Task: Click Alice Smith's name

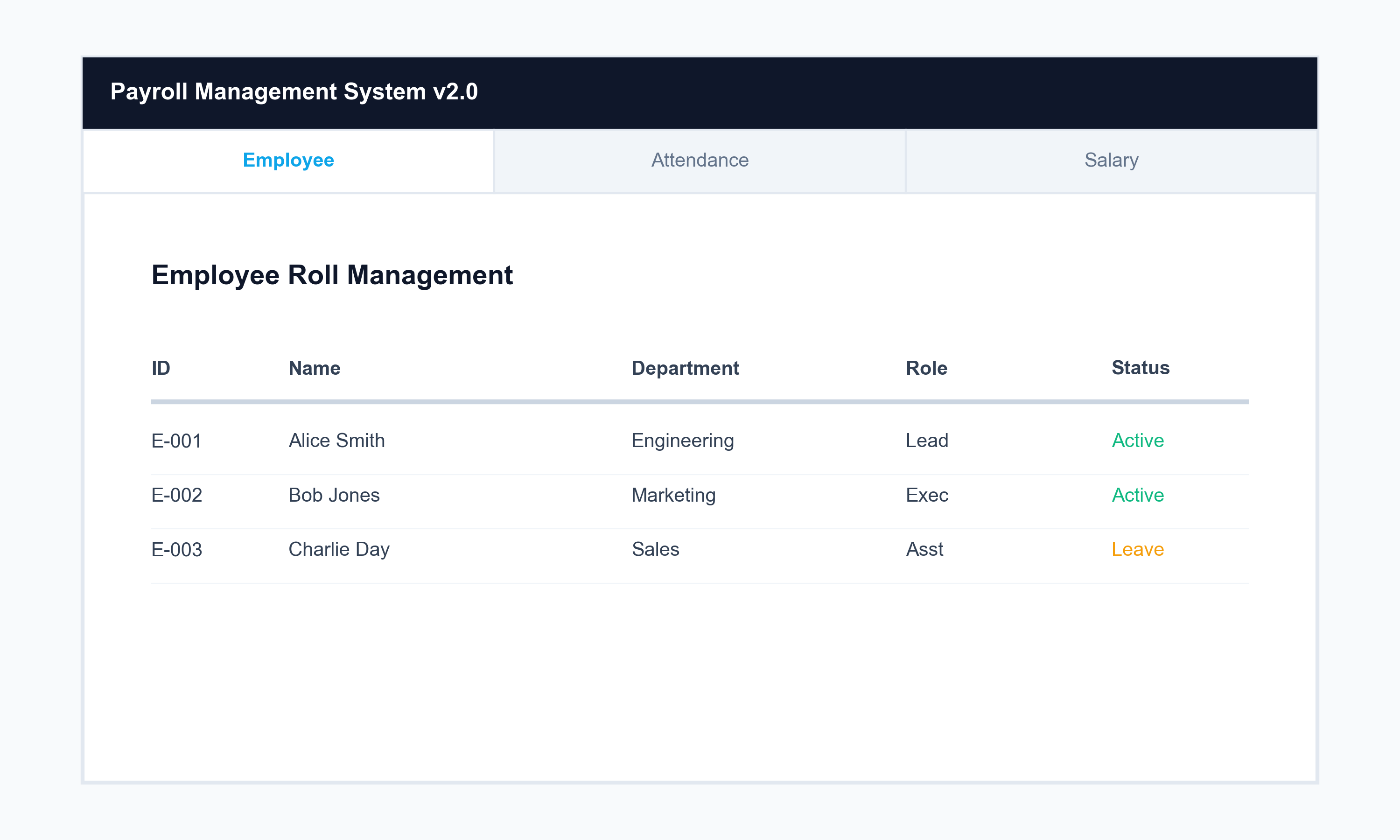Action: [337, 441]
